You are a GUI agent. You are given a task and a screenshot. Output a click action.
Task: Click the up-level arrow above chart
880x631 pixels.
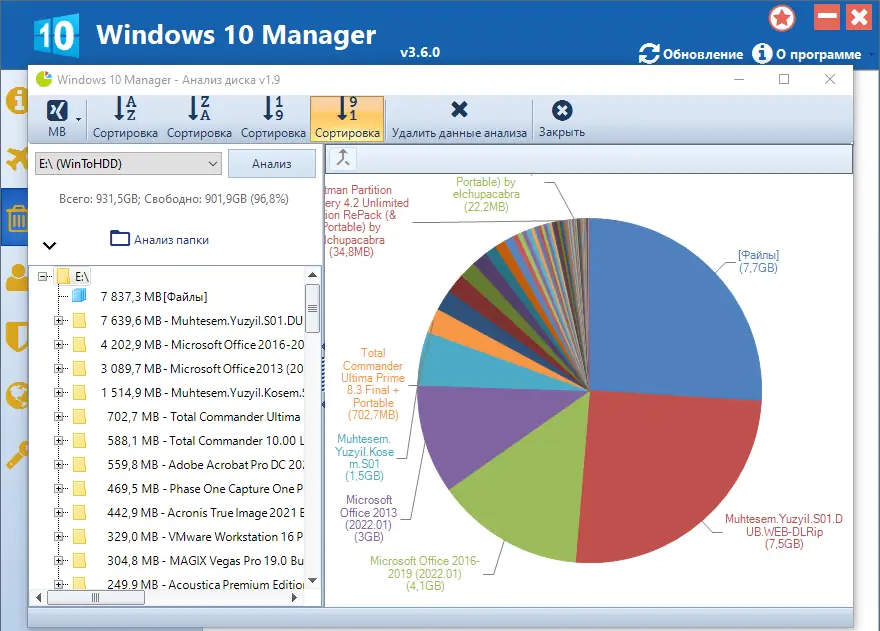(x=343, y=158)
